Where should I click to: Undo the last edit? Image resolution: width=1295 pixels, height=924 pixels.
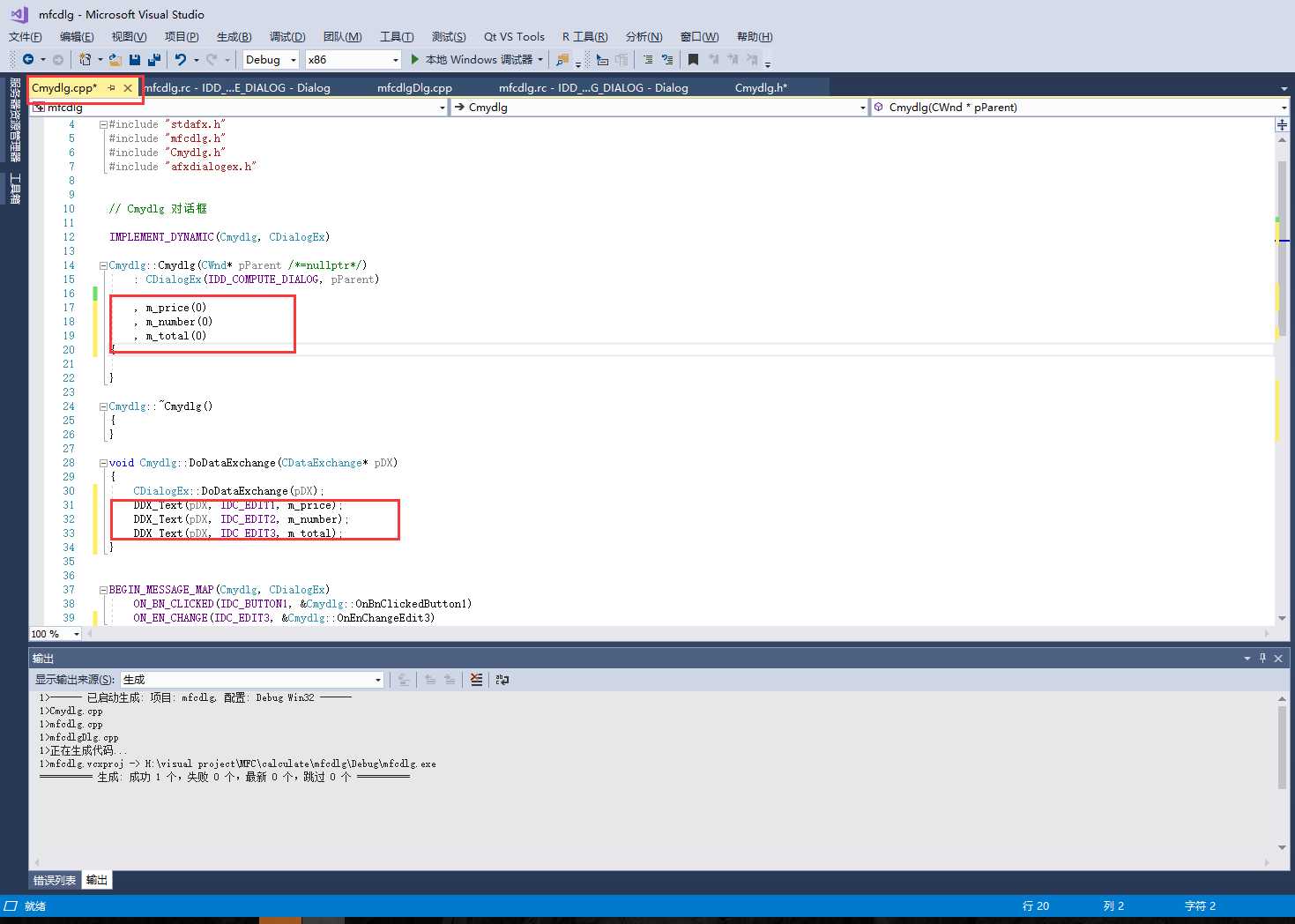181,59
